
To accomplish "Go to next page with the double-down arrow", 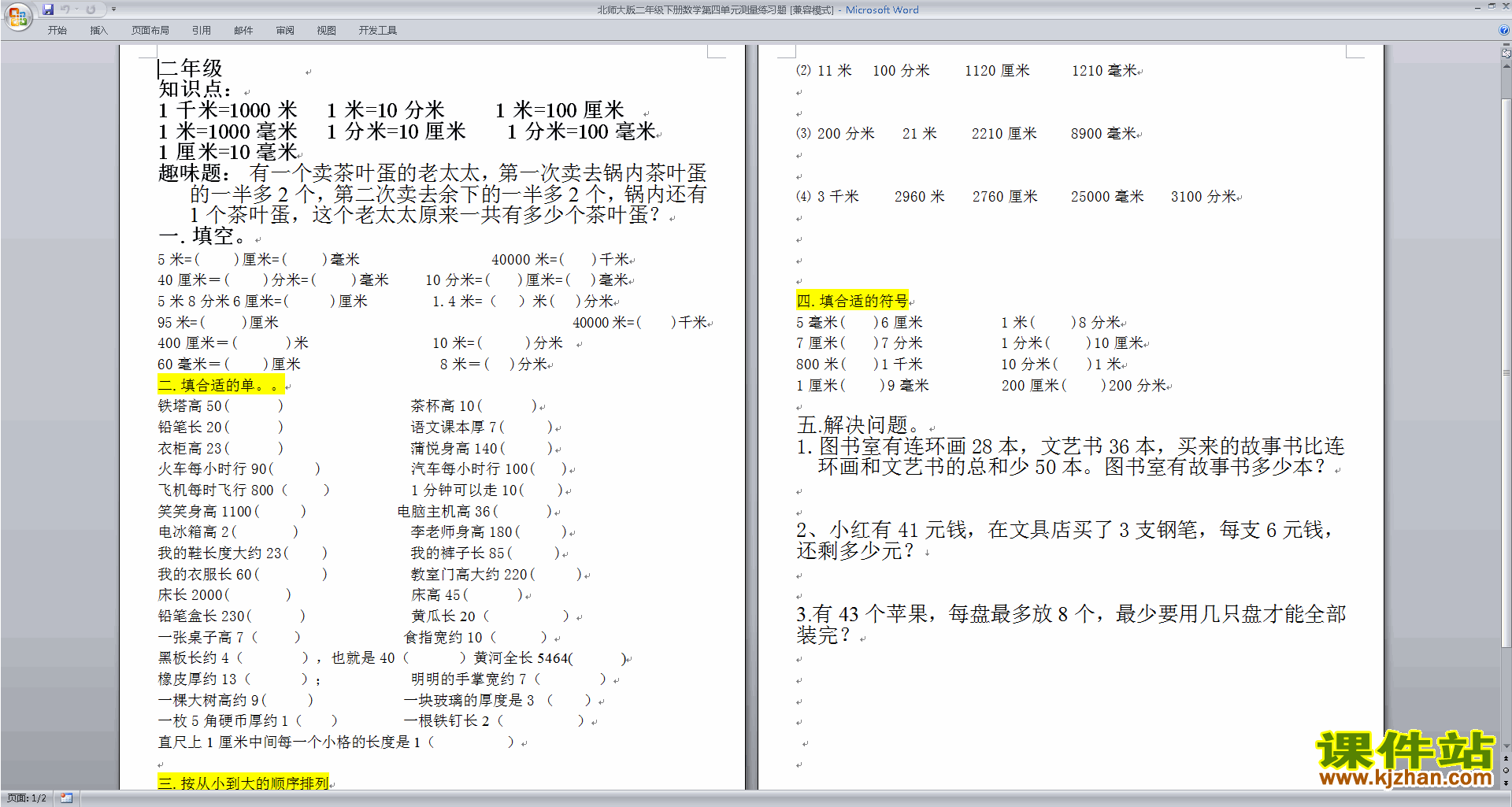I will pos(1506,783).
